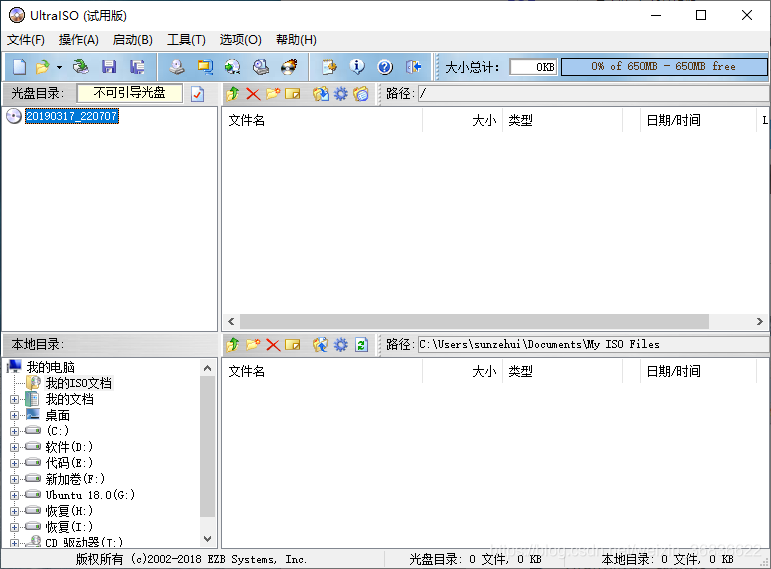
Task: Click the 650MB capacity usage bar
Action: click(664, 67)
